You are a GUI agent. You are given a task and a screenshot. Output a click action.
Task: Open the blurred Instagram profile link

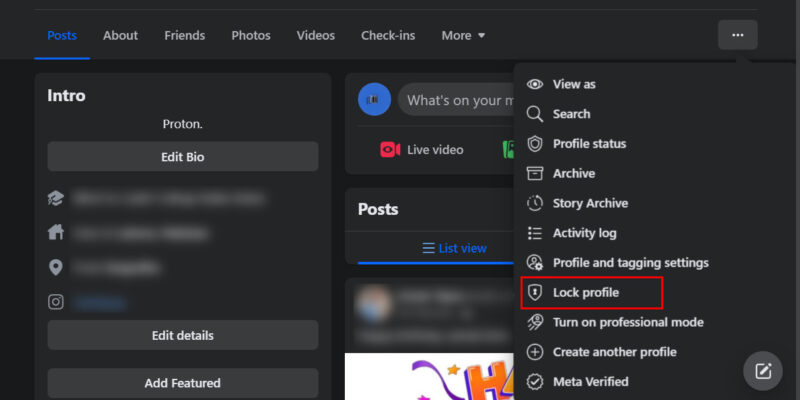pos(100,303)
